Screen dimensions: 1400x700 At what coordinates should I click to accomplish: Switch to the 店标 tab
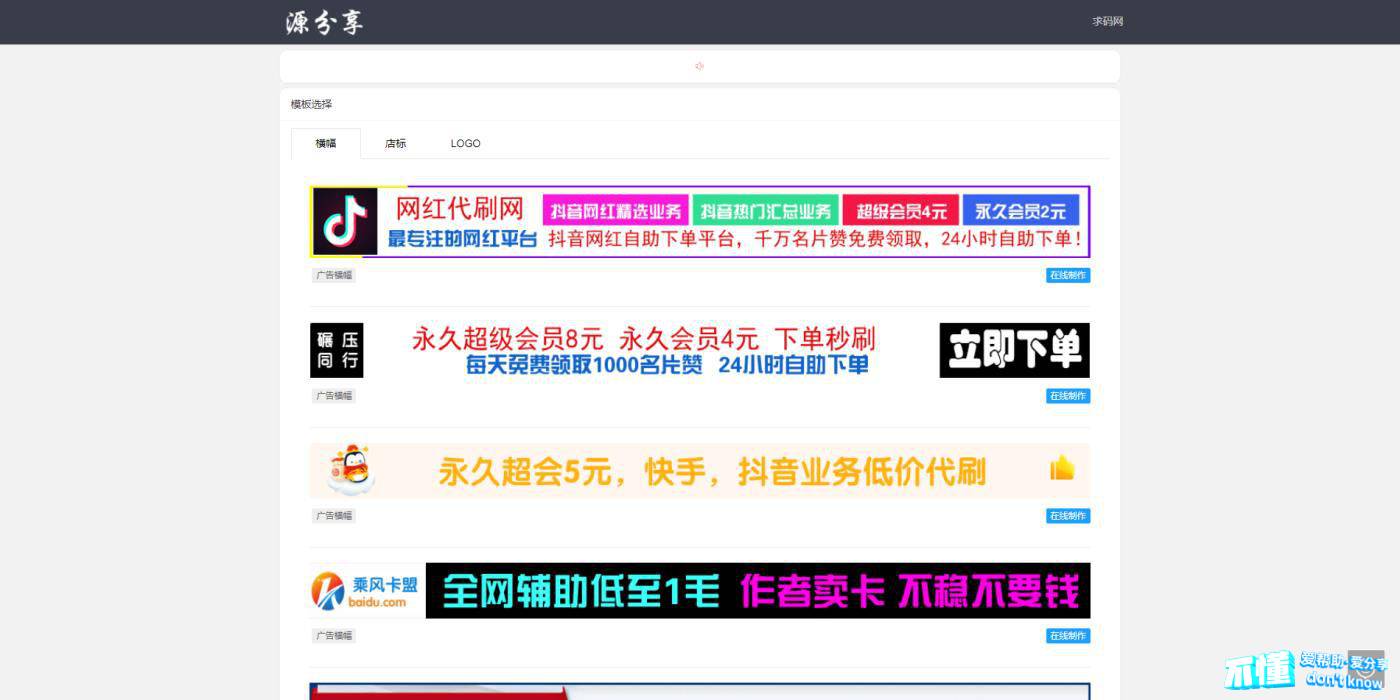(x=396, y=143)
